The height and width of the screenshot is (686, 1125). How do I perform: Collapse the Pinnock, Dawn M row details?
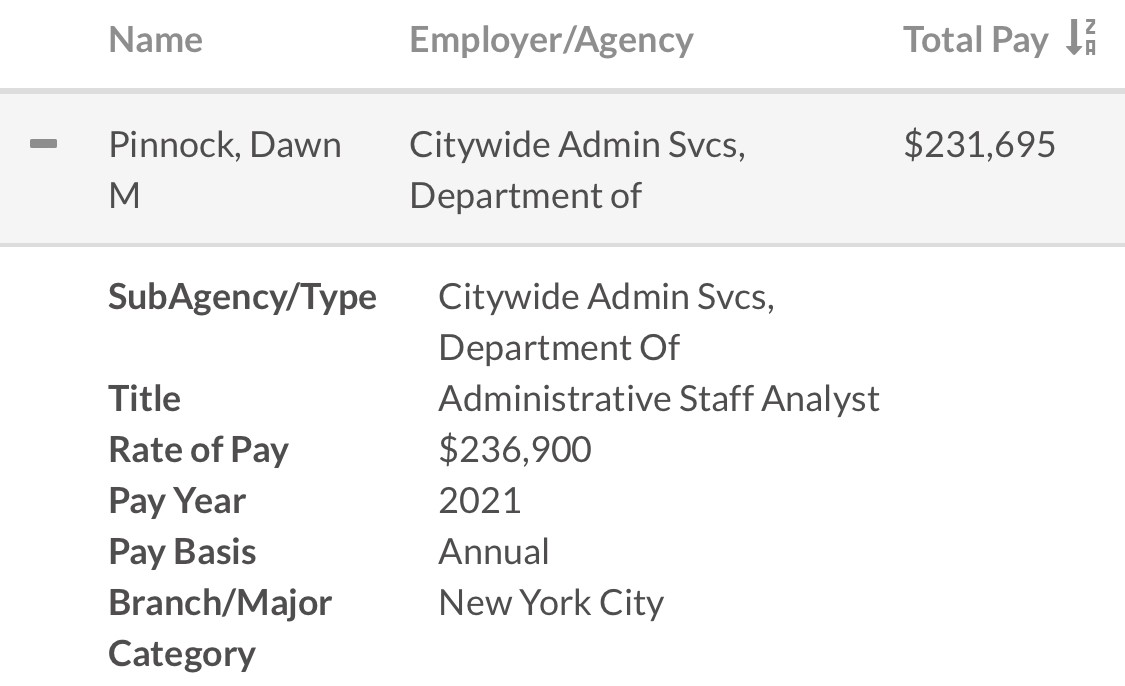[44, 145]
